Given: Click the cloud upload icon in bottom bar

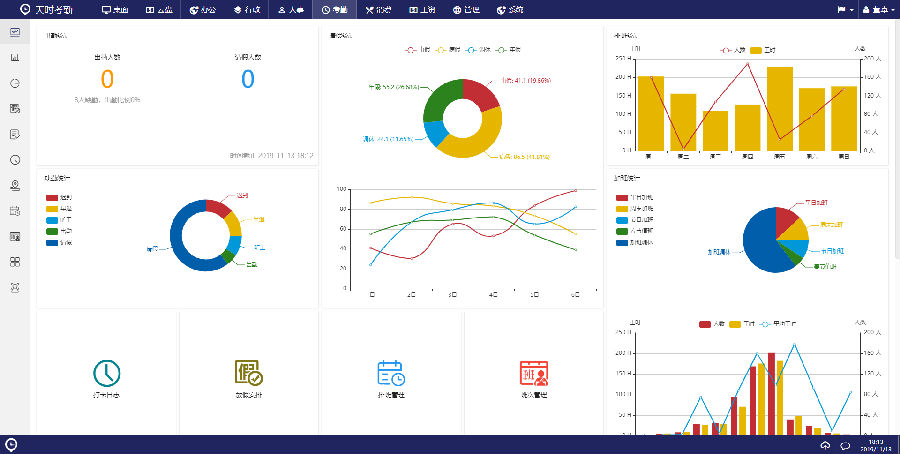Looking at the screenshot, I should coord(825,445).
